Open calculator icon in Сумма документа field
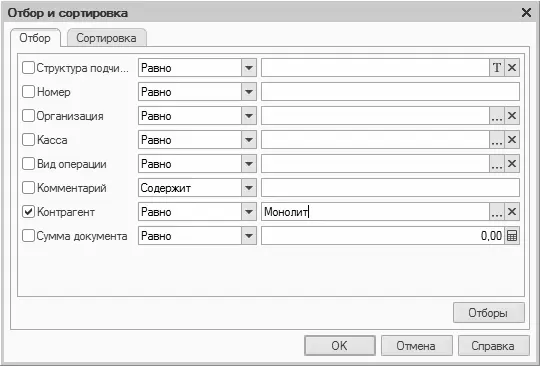The width and height of the screenshot is (540, 366). [x=512, y=236]
